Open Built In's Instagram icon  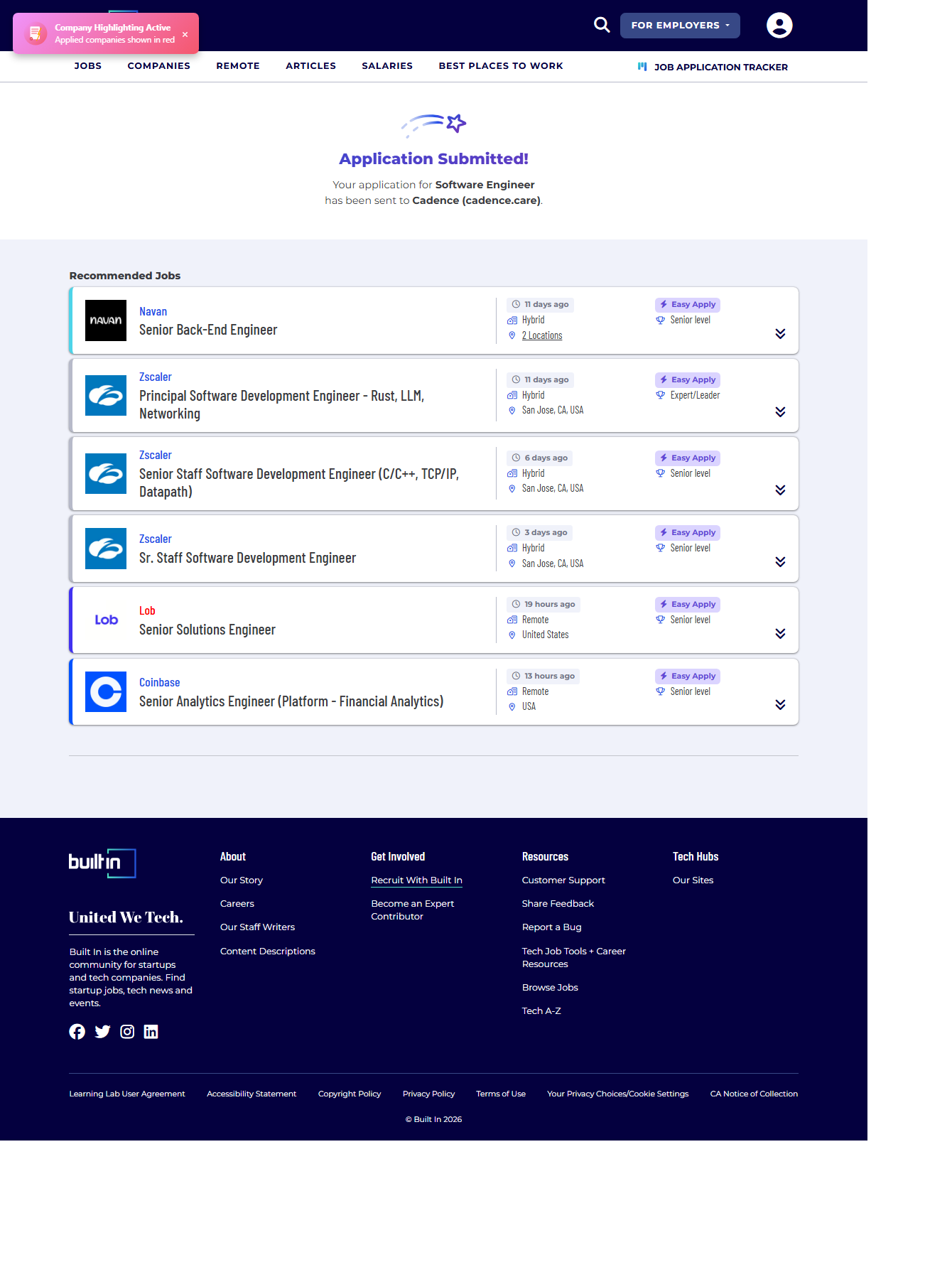click(127, 1032)
